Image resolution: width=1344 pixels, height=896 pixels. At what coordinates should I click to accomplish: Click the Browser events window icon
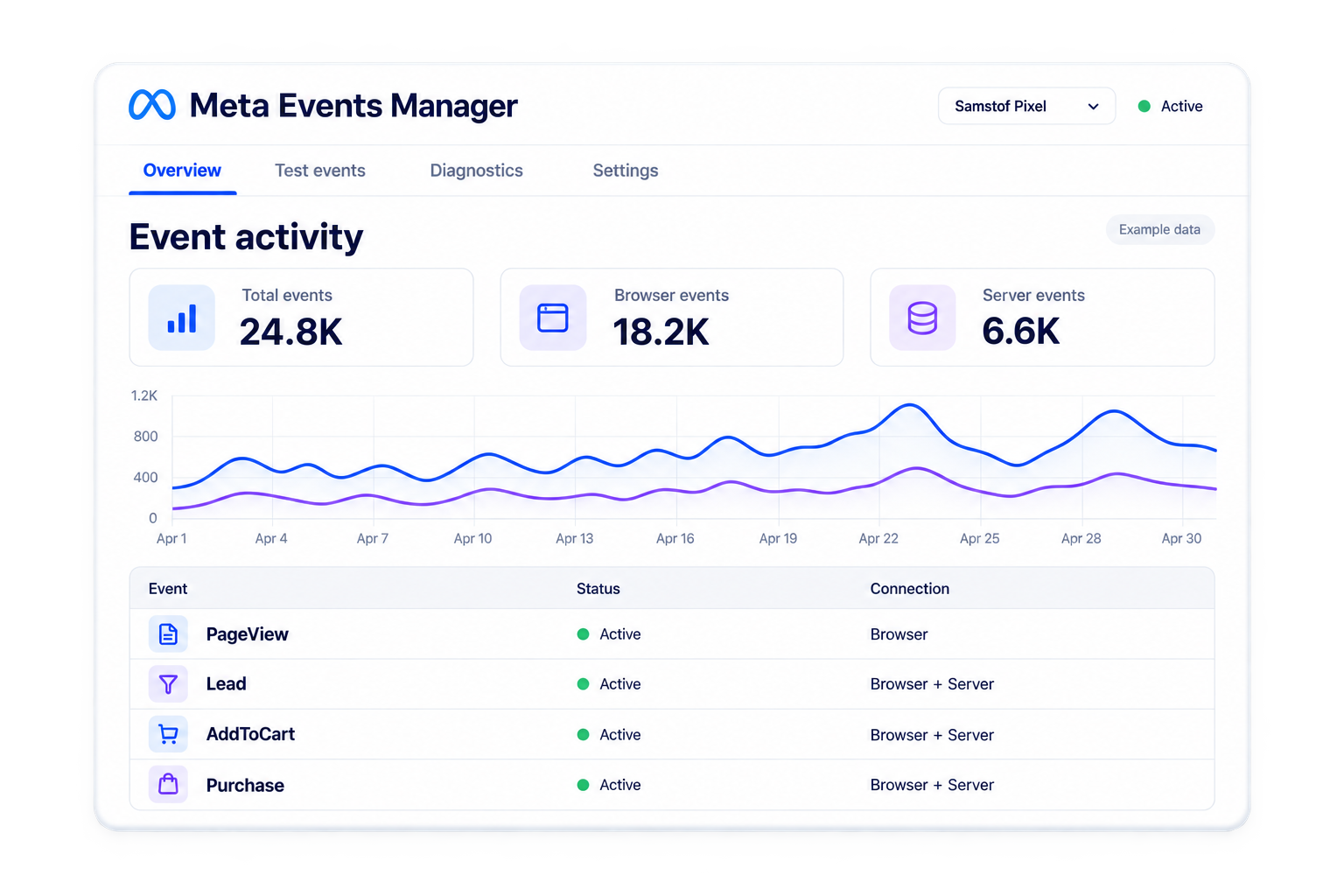pos(553,318)
